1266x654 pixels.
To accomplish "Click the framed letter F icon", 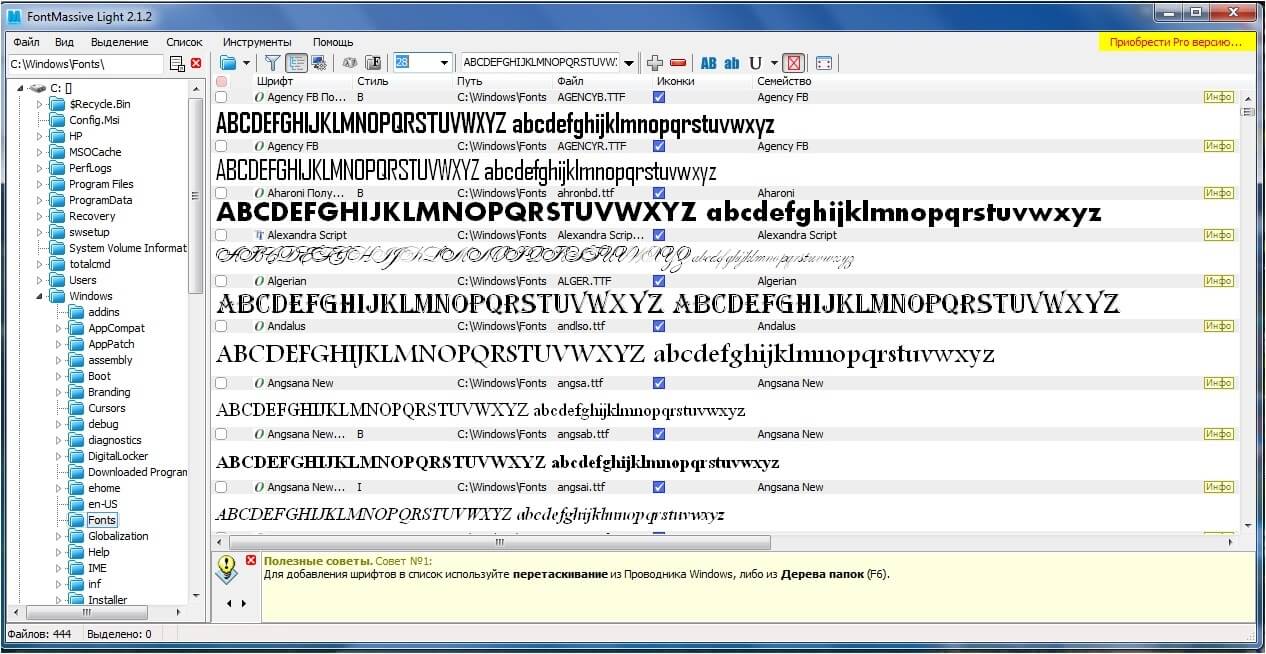I will click(x=373, y=63).
